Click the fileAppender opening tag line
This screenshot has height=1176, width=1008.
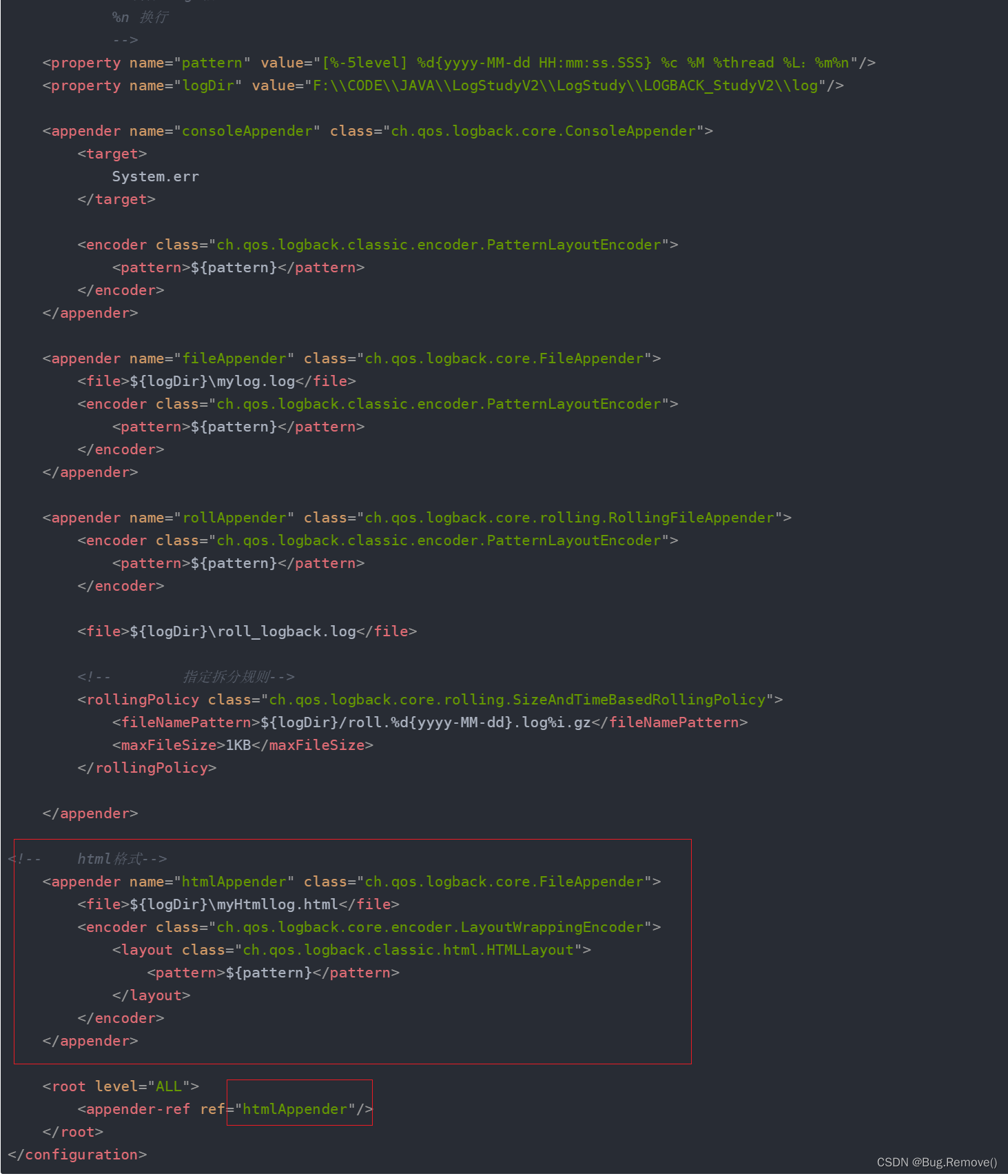(351, 358)
